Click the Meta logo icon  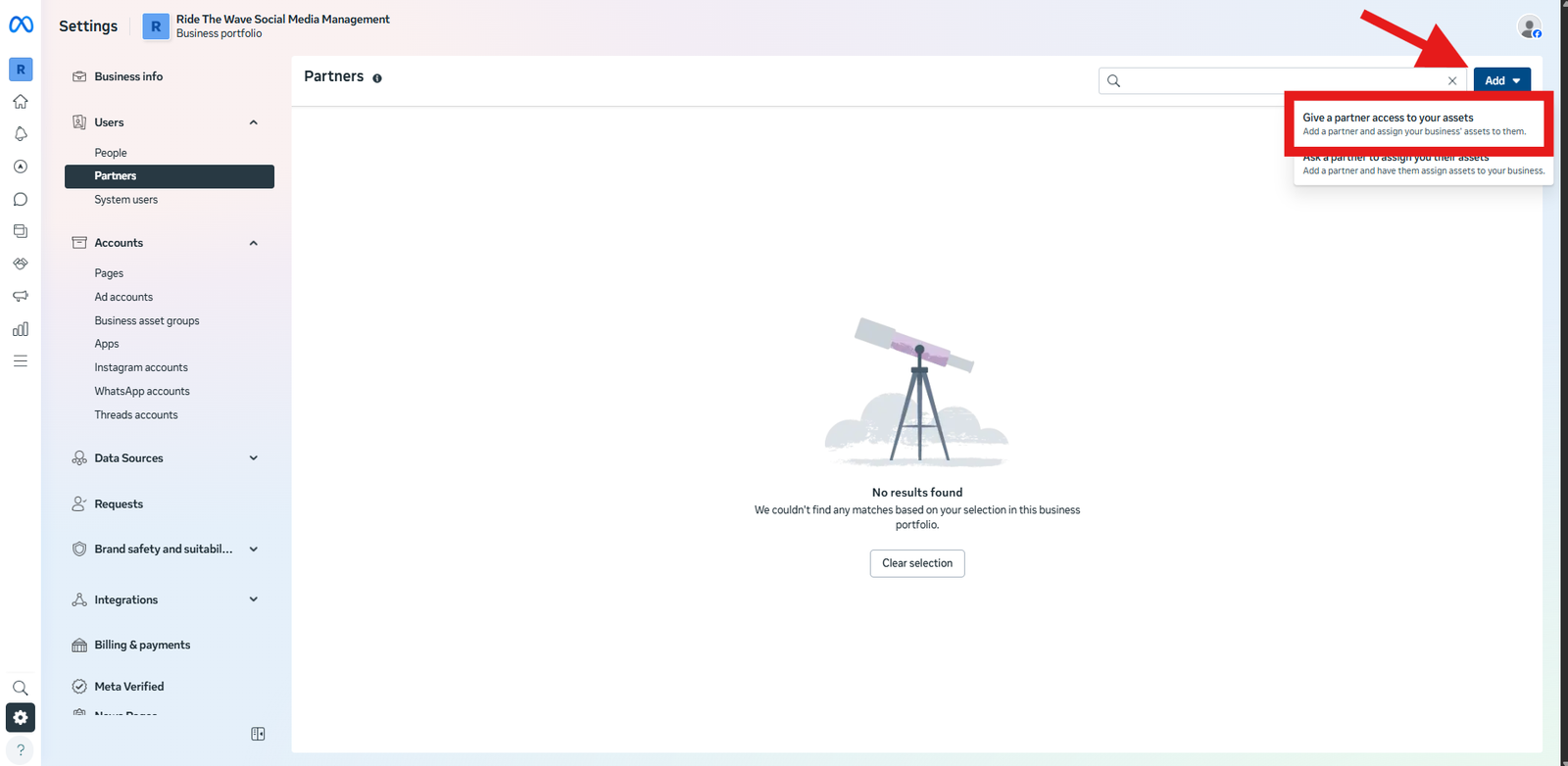21,25
